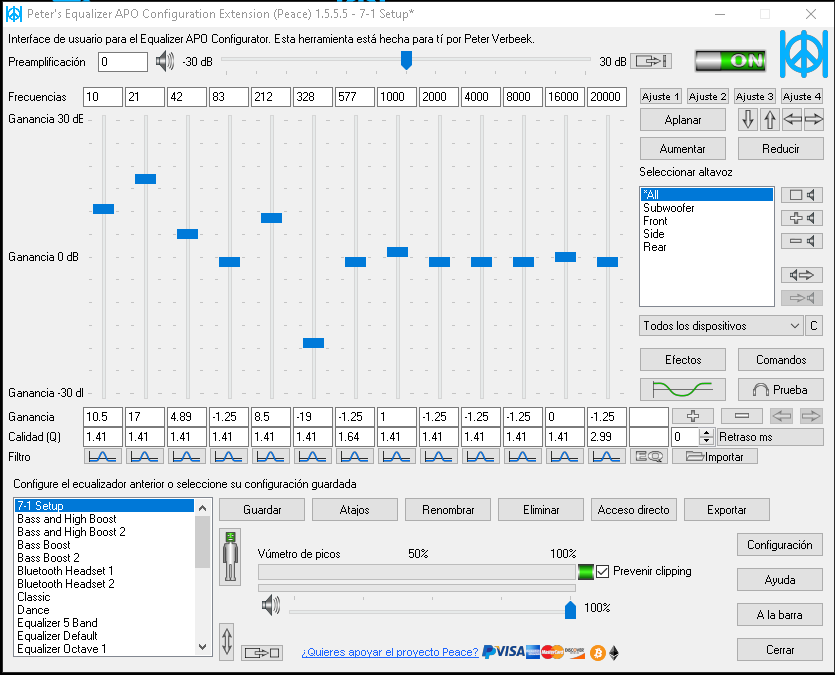Click the A la barra button
Screen dimensions: 835x675
pyautogui.click(x=780, y=615)
